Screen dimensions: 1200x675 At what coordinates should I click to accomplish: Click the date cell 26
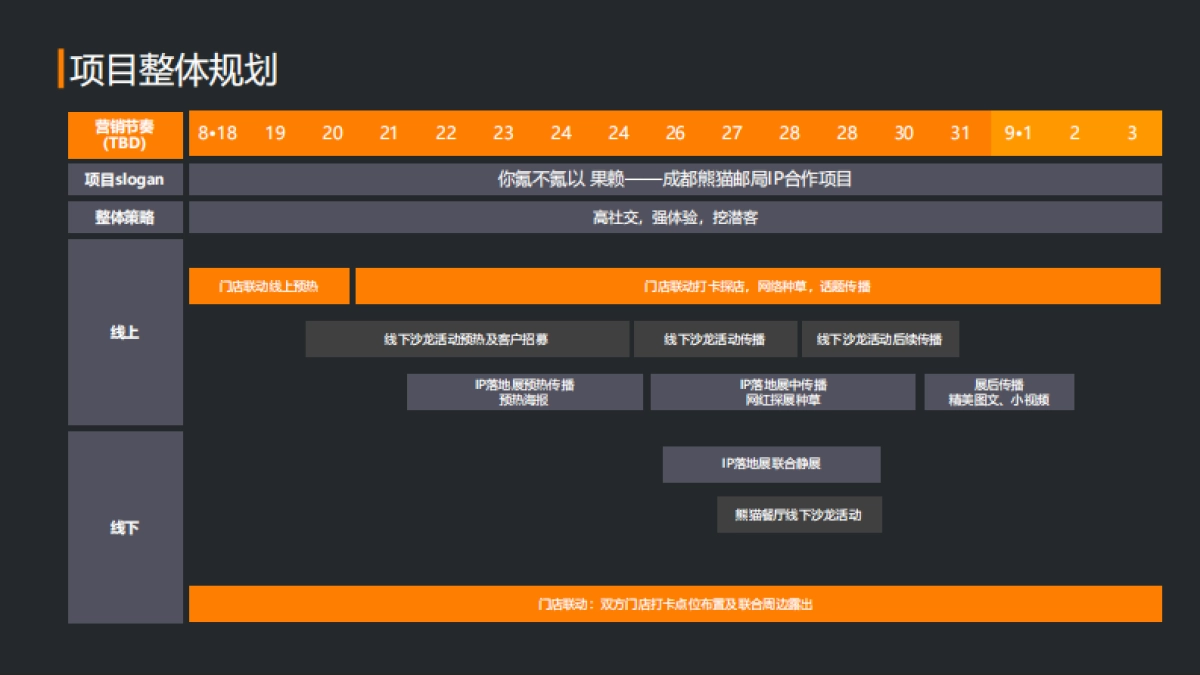pyautogui.click(x=674, y=133)
